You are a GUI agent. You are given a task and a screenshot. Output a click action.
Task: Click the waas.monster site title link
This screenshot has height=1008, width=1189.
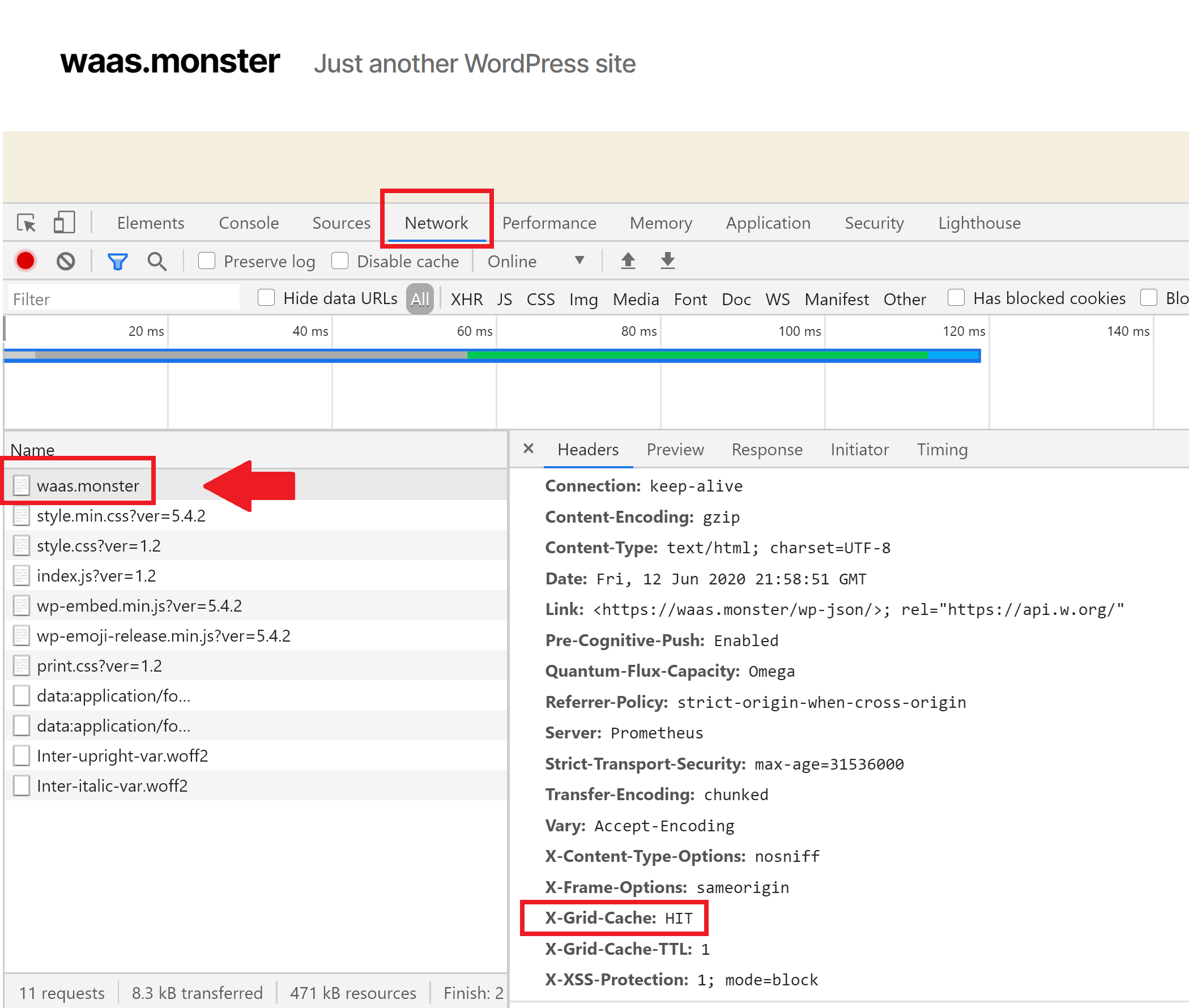pos(170,61)
